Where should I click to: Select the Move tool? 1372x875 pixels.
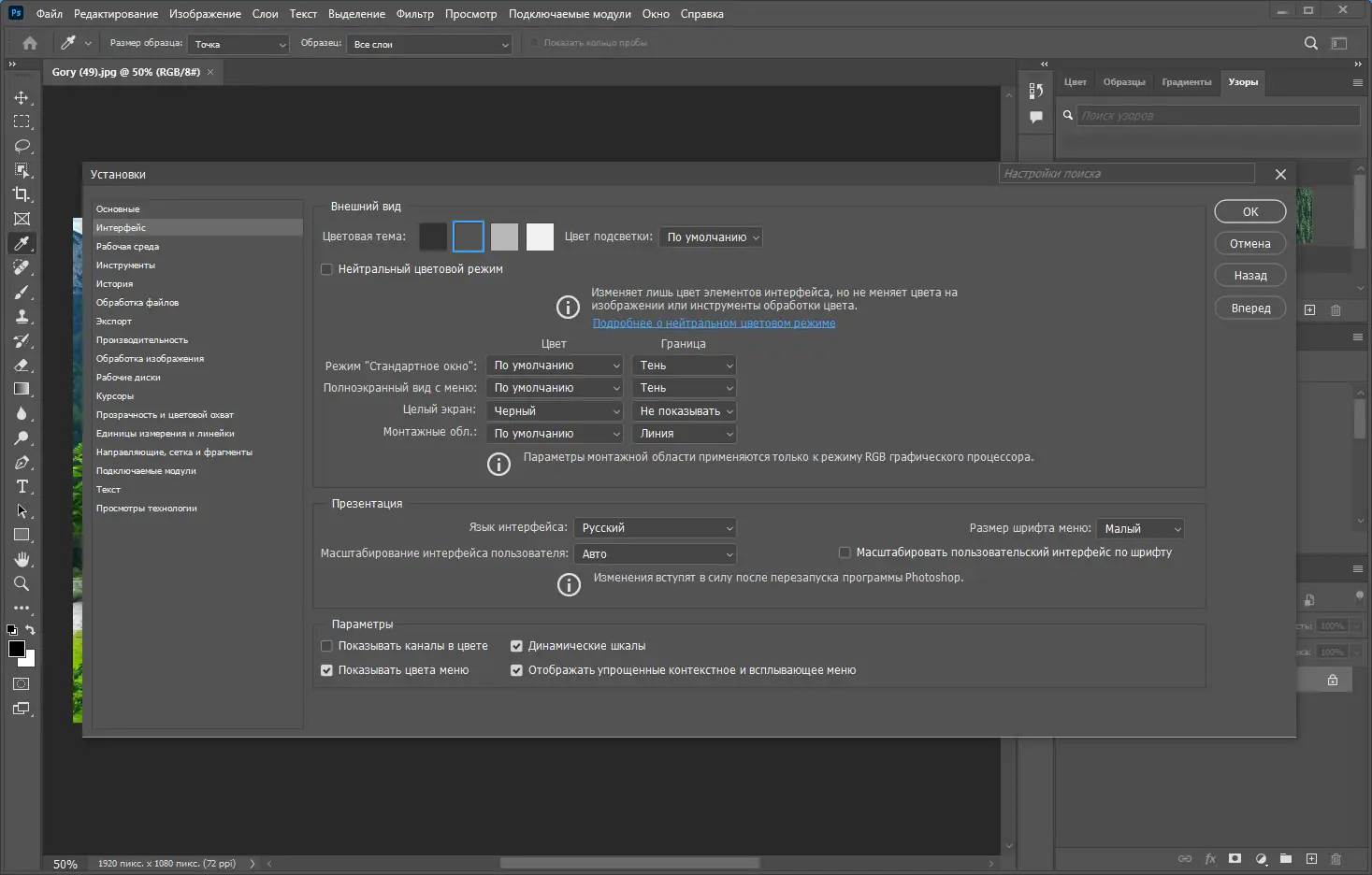[x=22, y=98]
